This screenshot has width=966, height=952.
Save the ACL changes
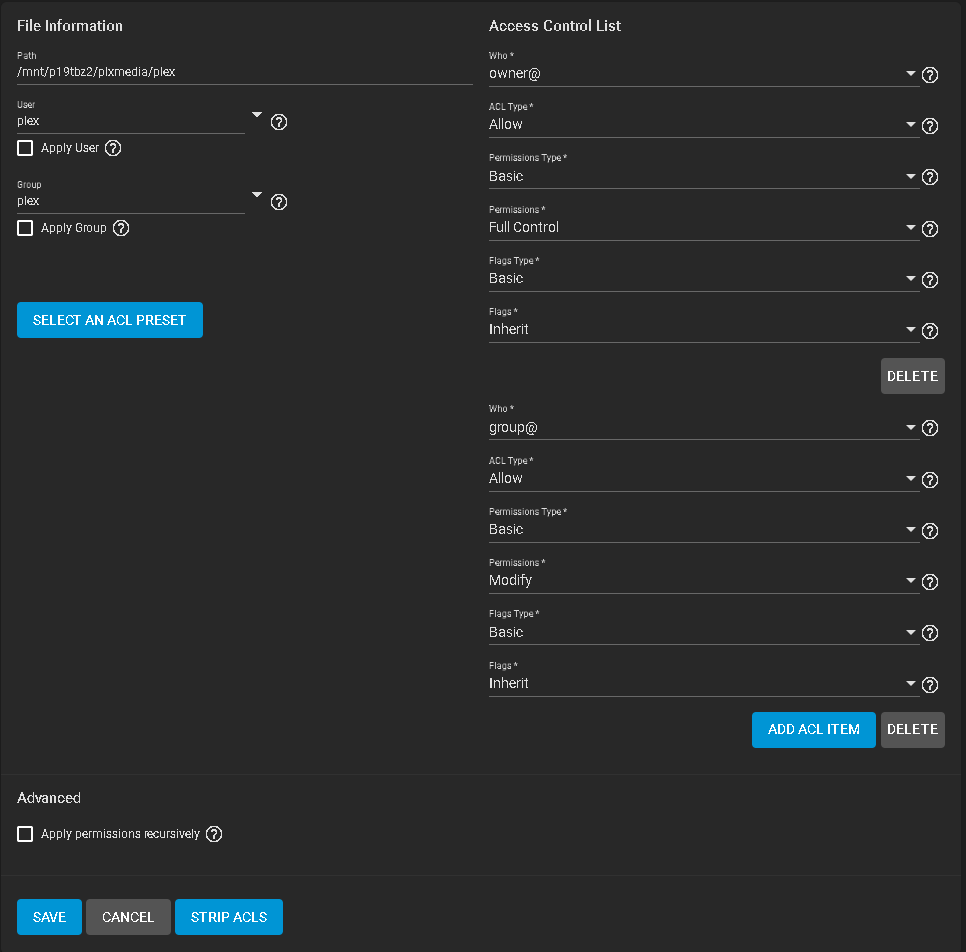pyautogui.click(x=49, y=917)
